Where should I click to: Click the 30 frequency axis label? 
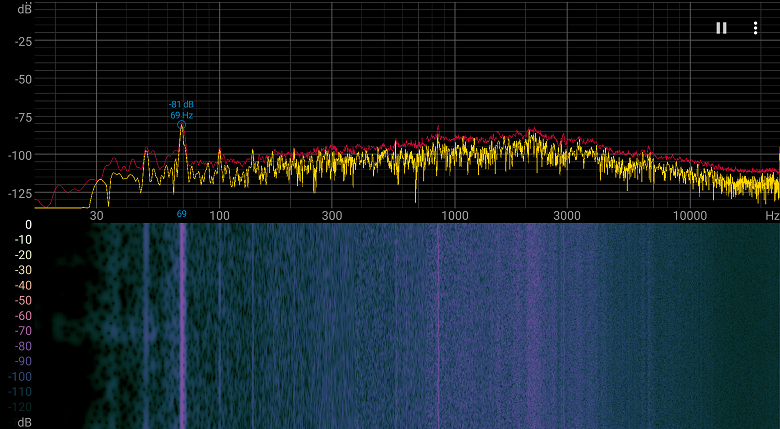(97, 215)
